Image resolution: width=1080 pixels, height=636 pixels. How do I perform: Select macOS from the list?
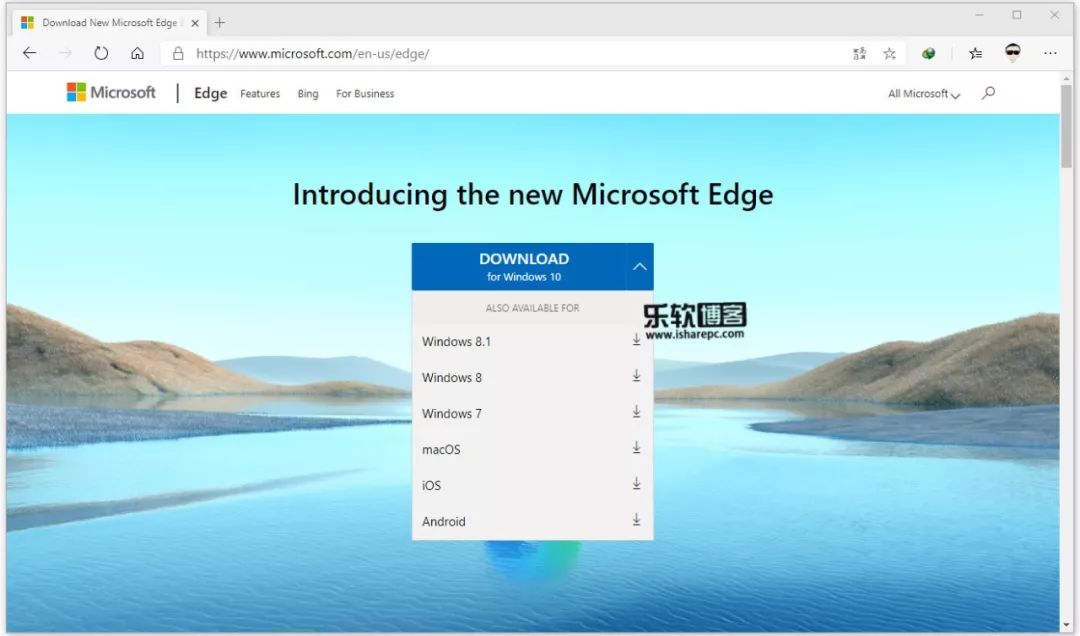pyautogui.click(x=532, y=449)
